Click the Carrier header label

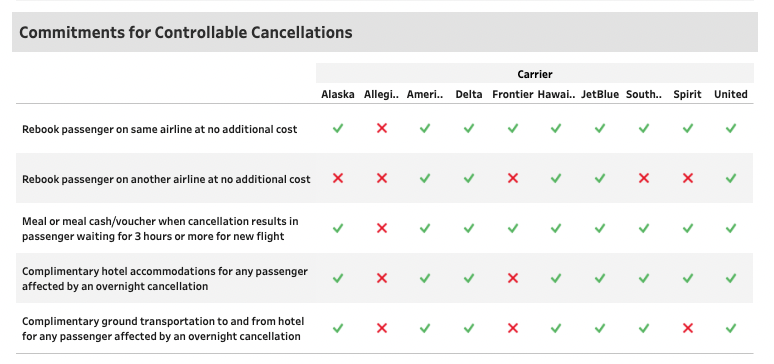(x=535, y=75)
